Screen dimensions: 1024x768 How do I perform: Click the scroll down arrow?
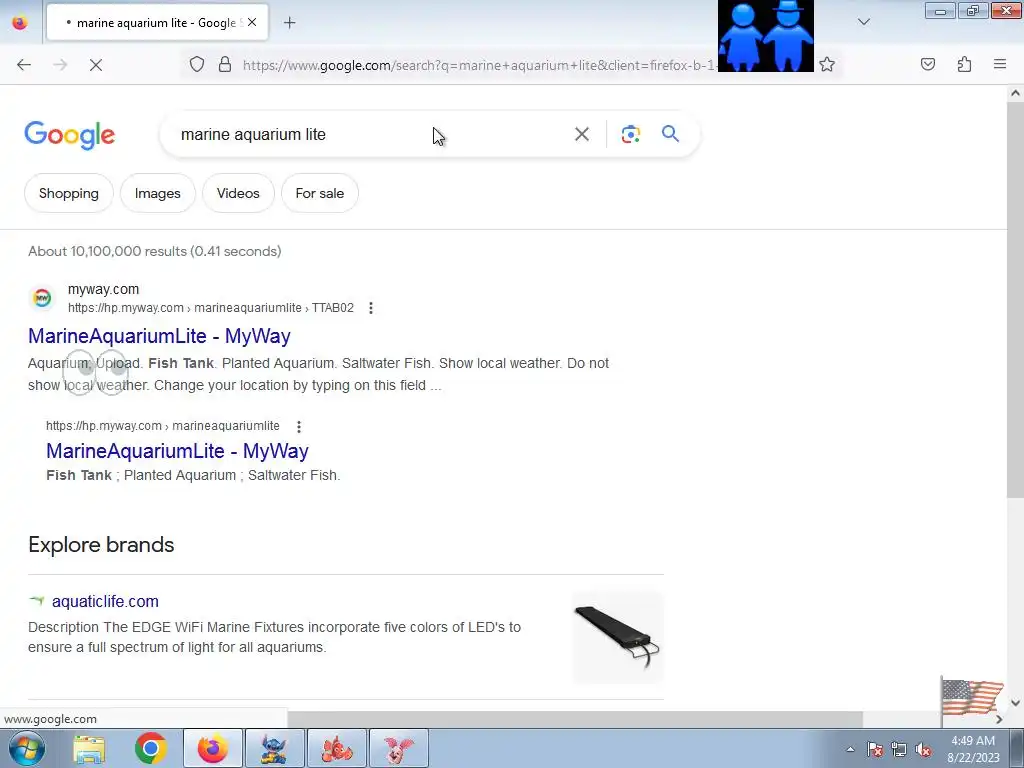pyautogui.click(x=1015, y=703)
